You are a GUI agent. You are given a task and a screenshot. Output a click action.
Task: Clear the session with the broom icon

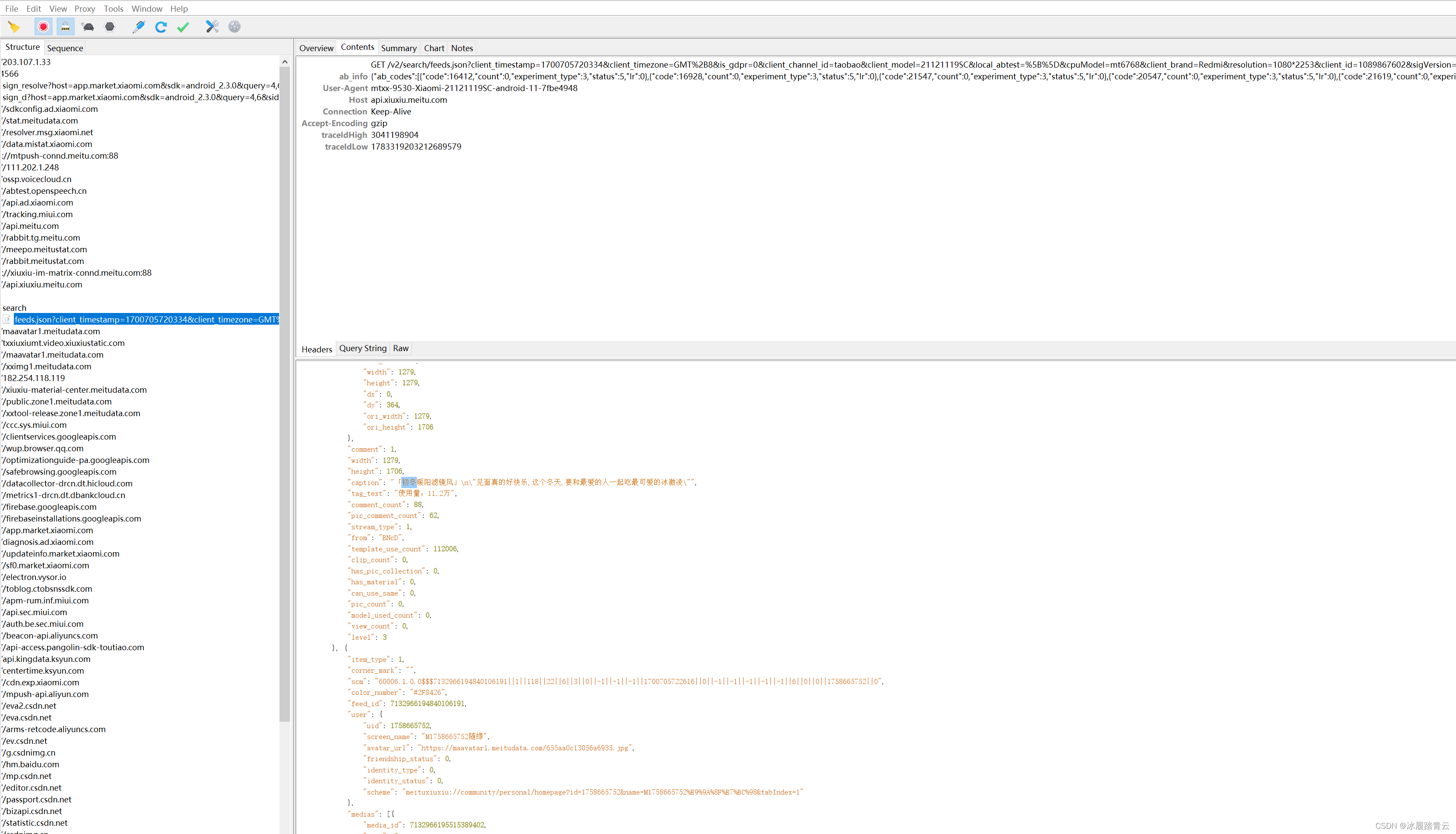[14, 27]
